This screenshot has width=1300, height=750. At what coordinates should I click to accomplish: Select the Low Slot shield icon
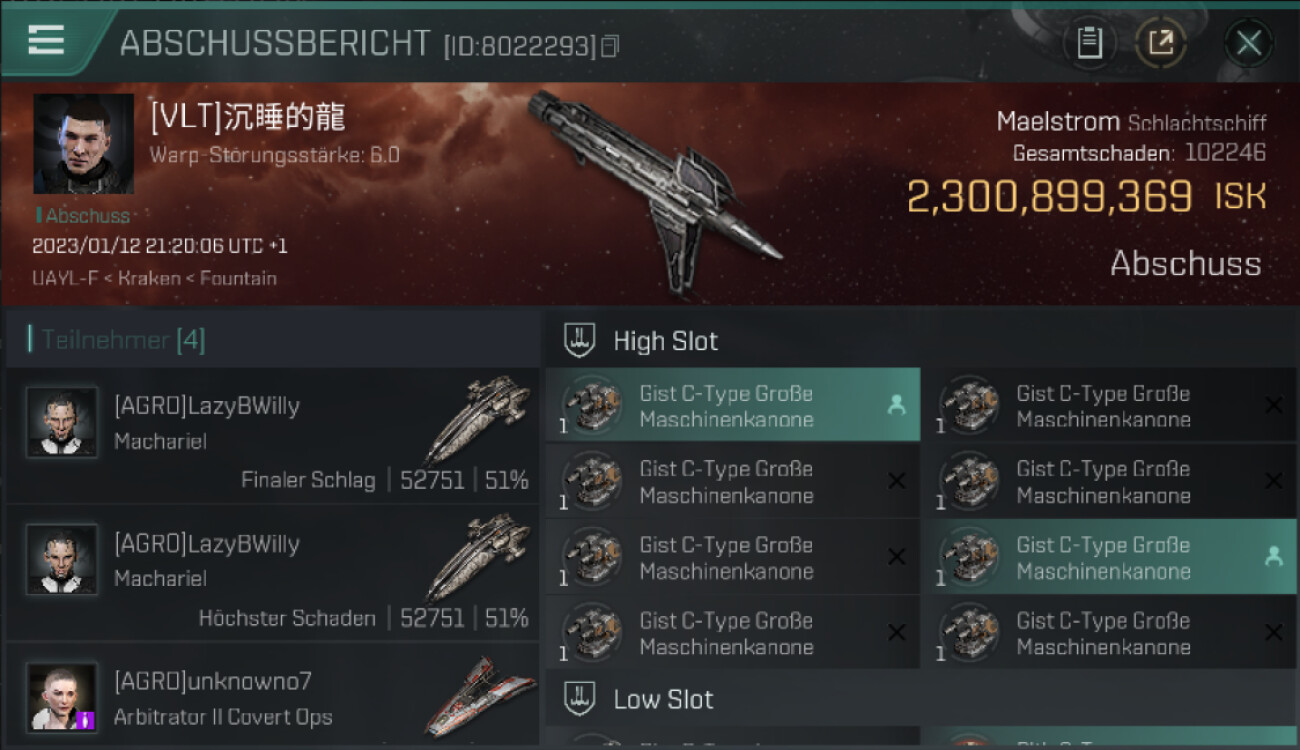(x=580, y=699)
